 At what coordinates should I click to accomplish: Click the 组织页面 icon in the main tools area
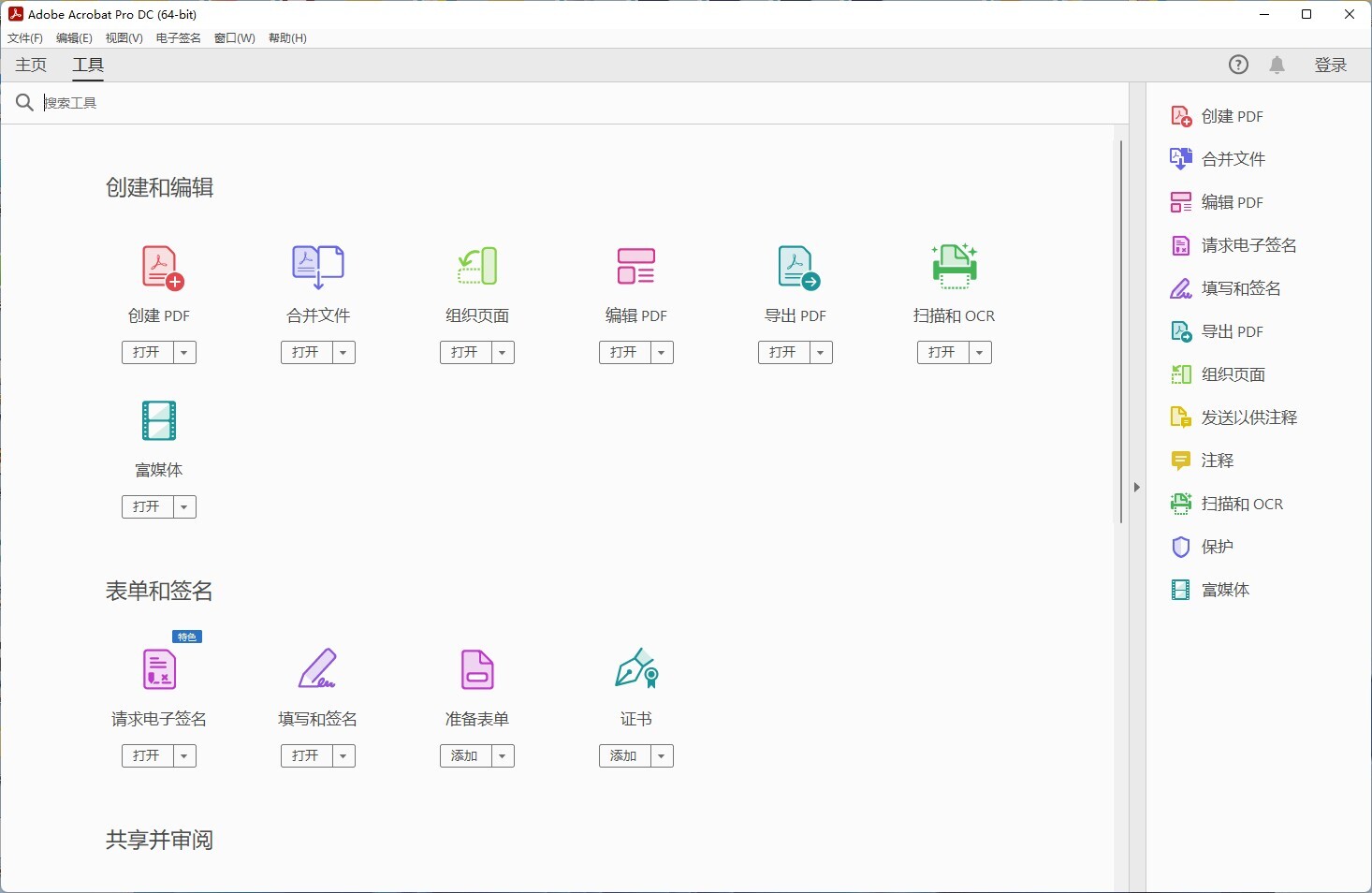[x=477, y=267]
